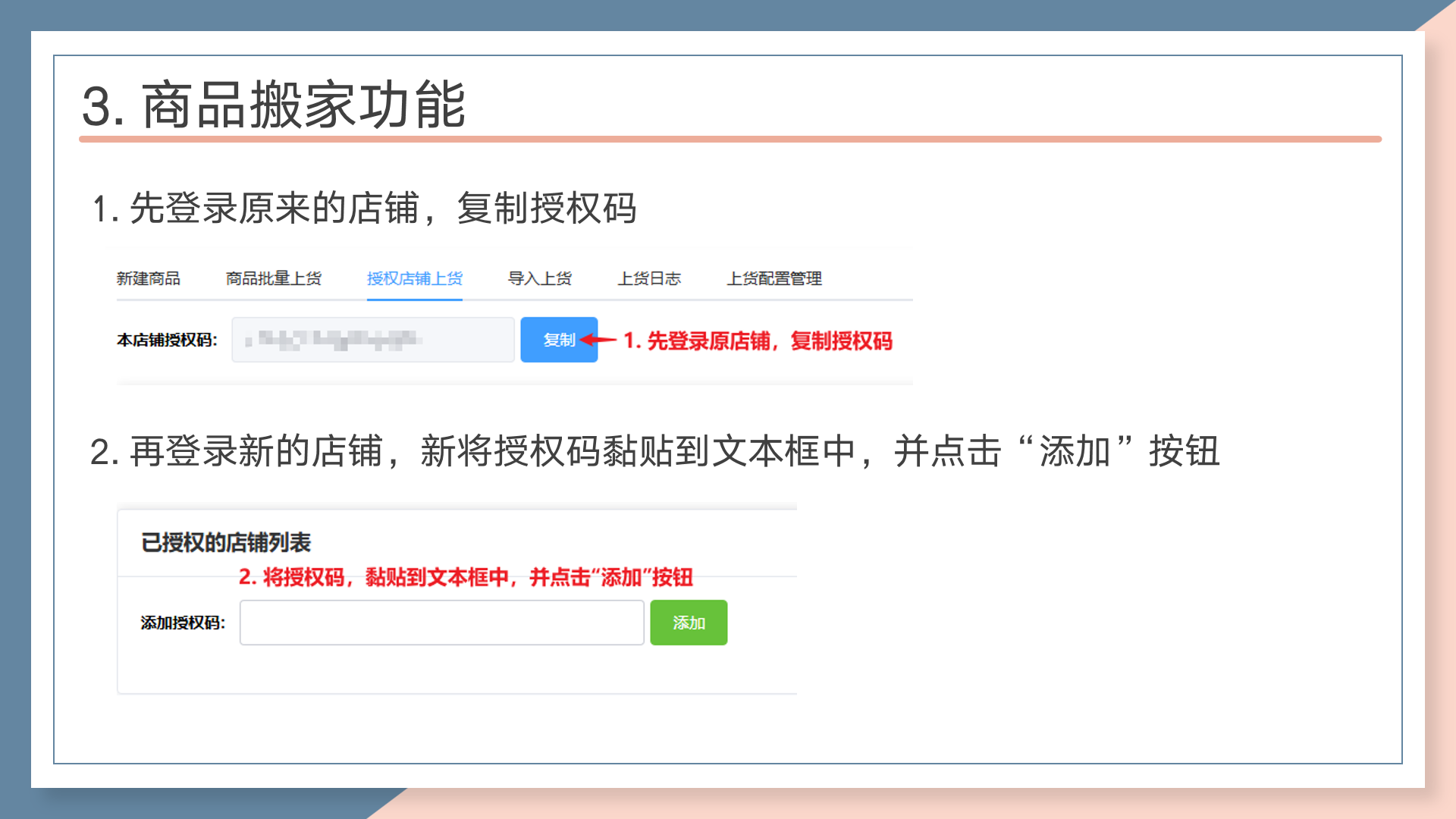This screenshot has height=819, width=1456.
Task: Click step one heading 先登录原来的店铺
Action: tap(364, 208)
